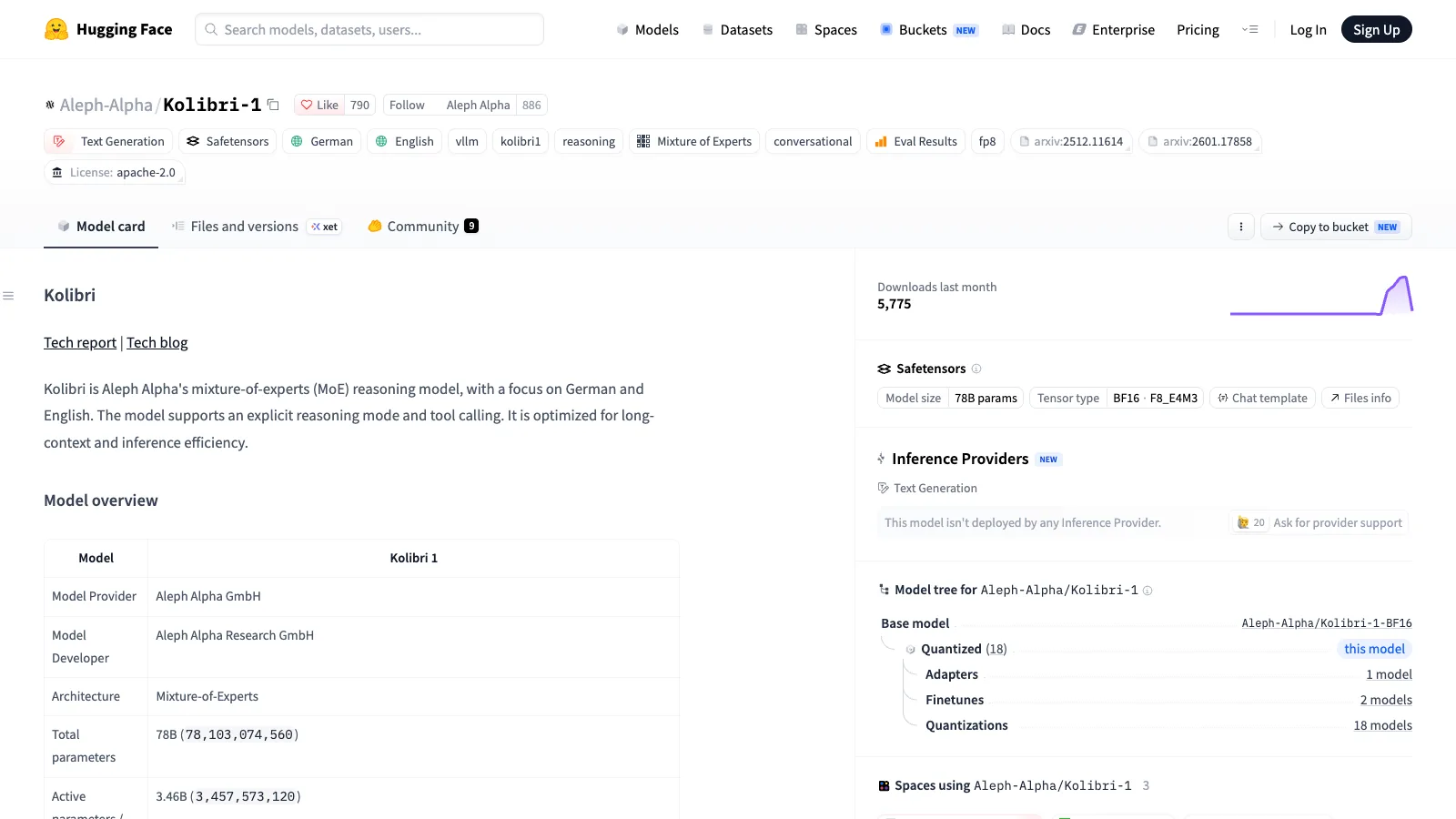Copy model name with the clipboard icon
This screenshot has width=1456, height=819.
click(273, 105)
